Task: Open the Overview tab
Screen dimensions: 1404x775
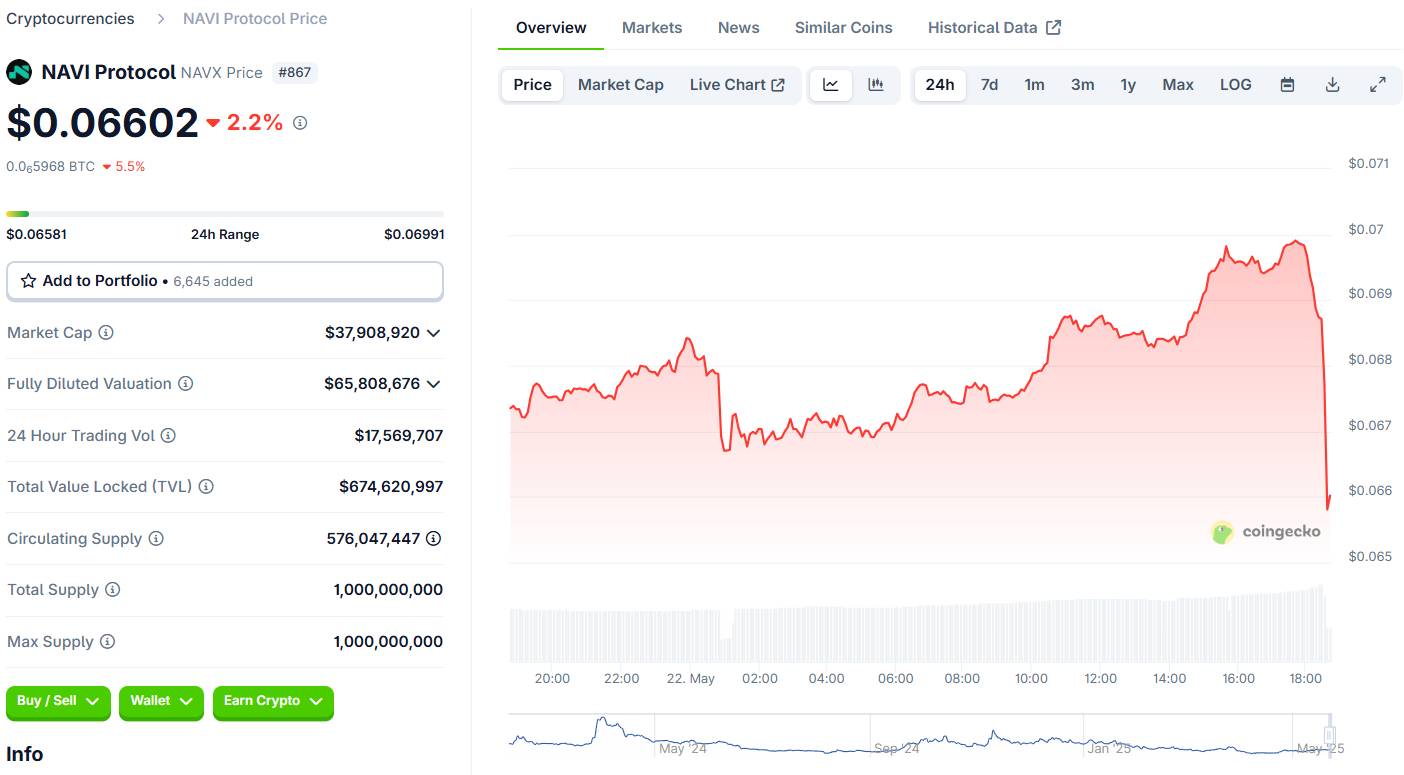Action: pos(551,28)
